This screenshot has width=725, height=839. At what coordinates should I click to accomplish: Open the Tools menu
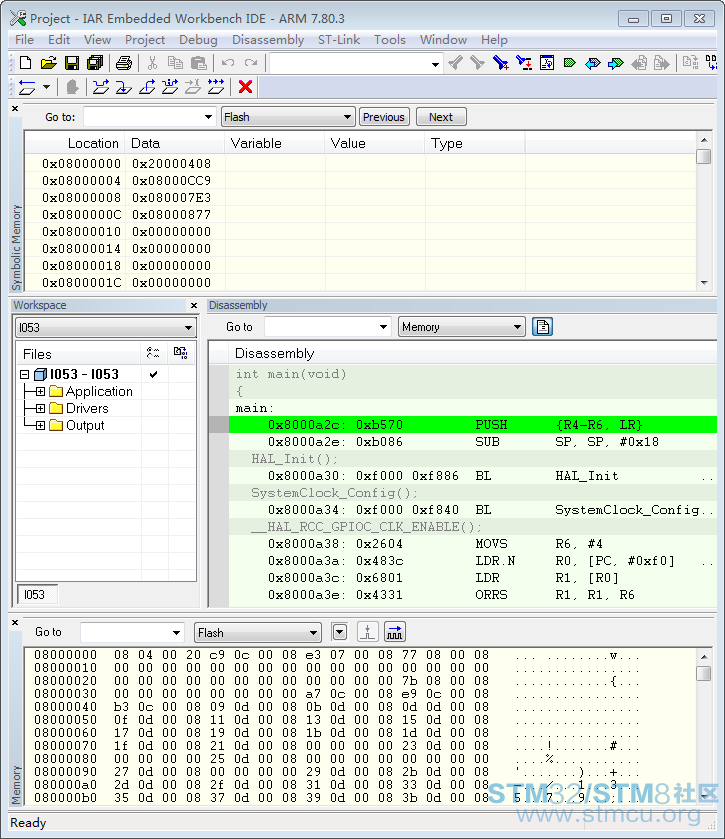tap(390, 40)
